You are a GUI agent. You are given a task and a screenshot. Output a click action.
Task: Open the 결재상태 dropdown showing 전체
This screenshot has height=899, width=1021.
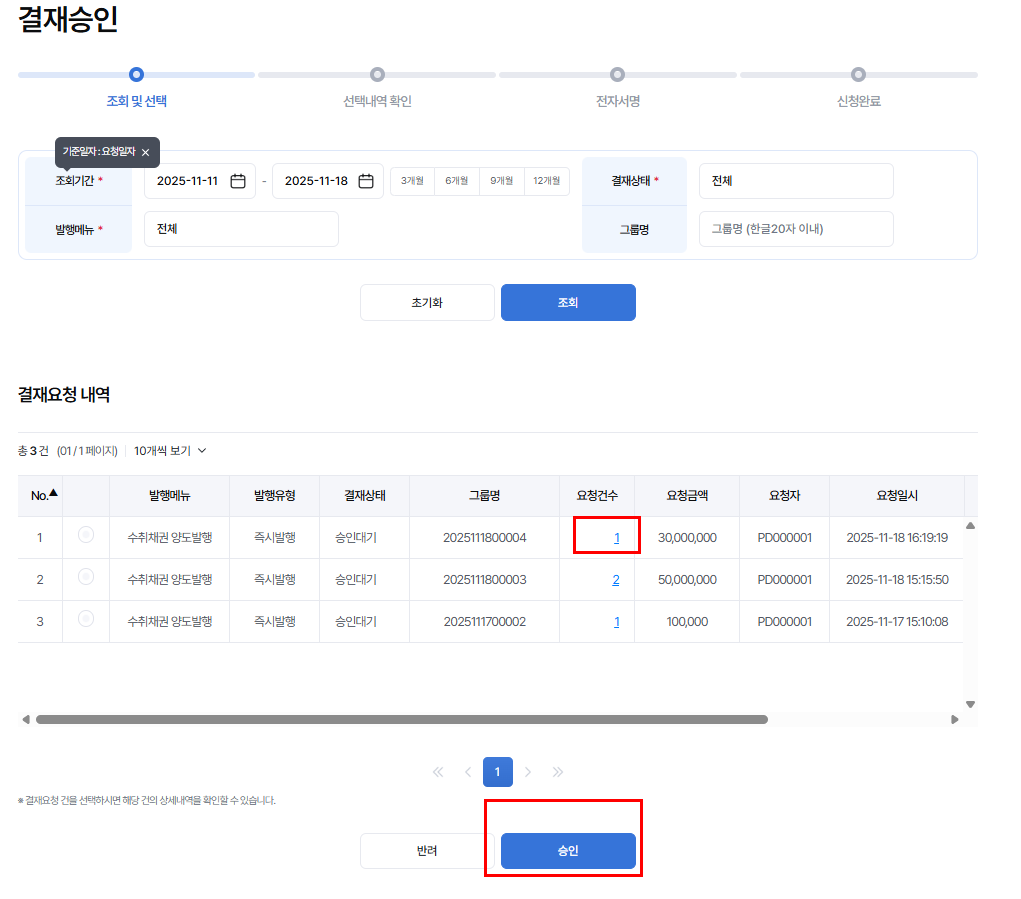click(796, 181)
